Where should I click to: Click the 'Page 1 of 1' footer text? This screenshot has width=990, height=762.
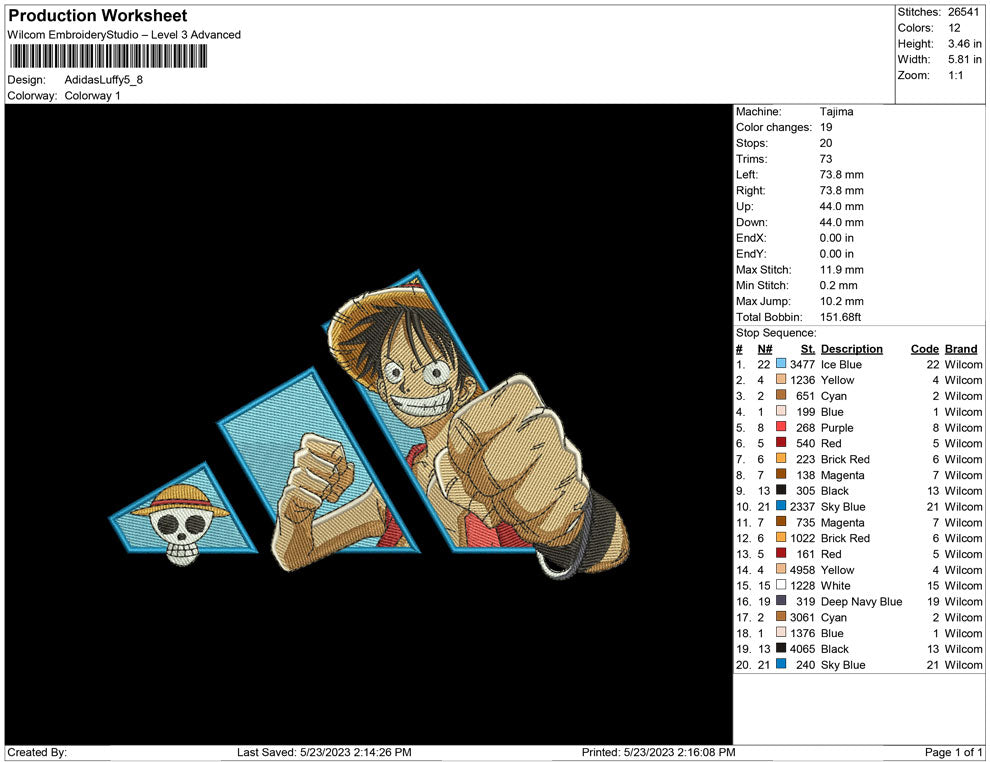click(x=953, y=752)
